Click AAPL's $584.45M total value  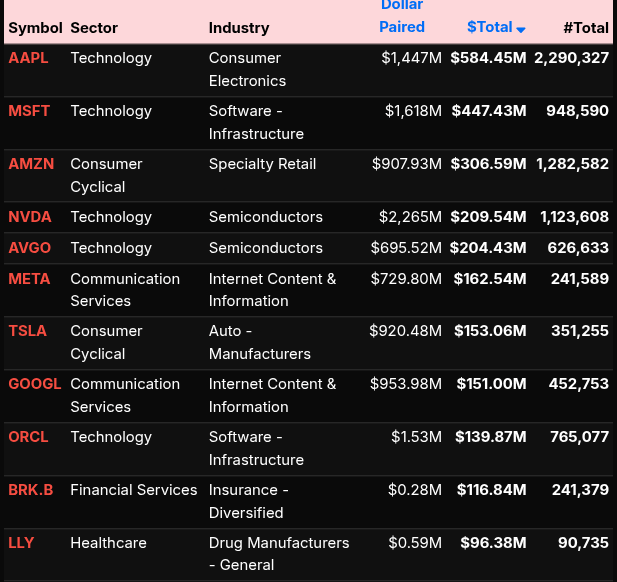pyautogui.click(x=488, y=58)
